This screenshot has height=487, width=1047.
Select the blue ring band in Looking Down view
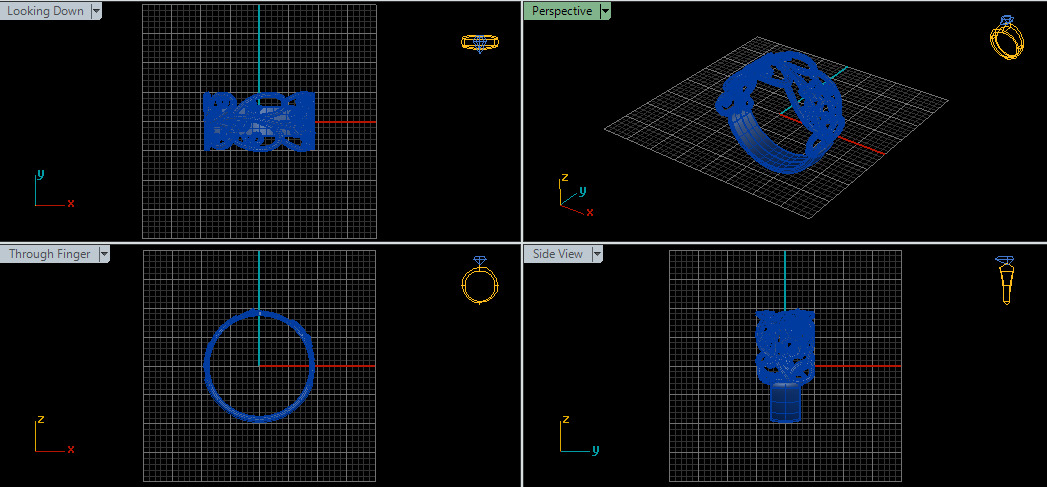[x=259, y=122]
